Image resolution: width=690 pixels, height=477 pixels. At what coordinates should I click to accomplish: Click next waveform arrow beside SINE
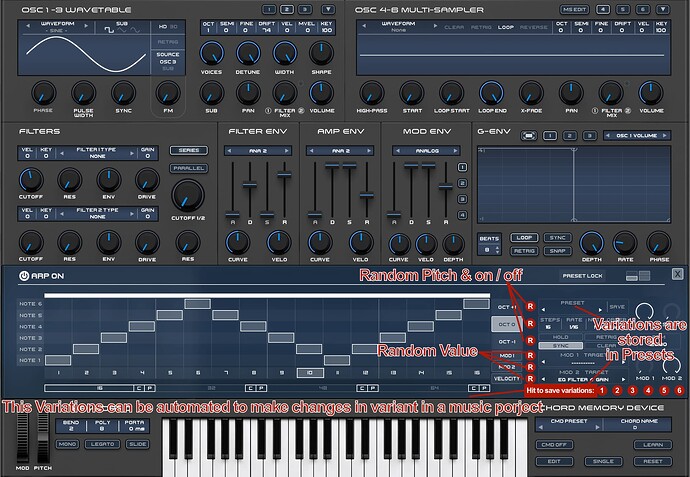click(x=86, y=26)
